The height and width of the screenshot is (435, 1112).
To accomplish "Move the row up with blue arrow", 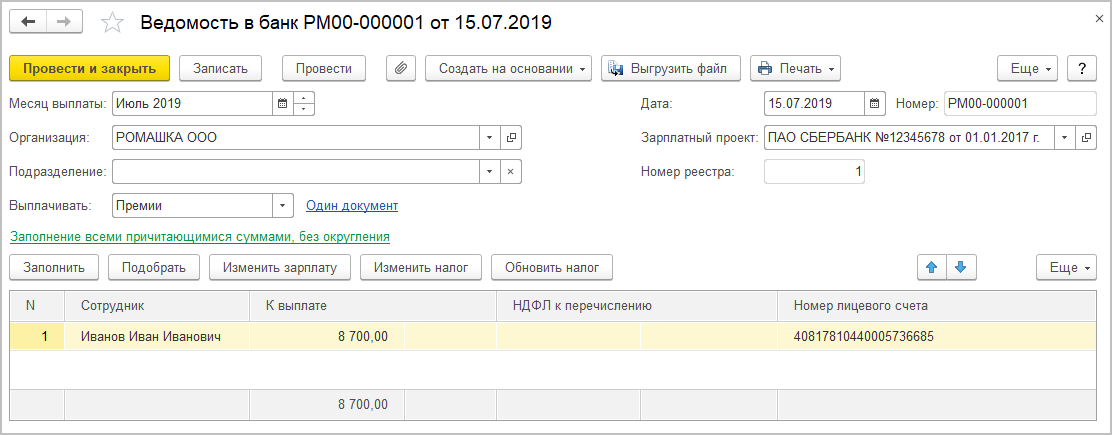I will click(931, 267).
